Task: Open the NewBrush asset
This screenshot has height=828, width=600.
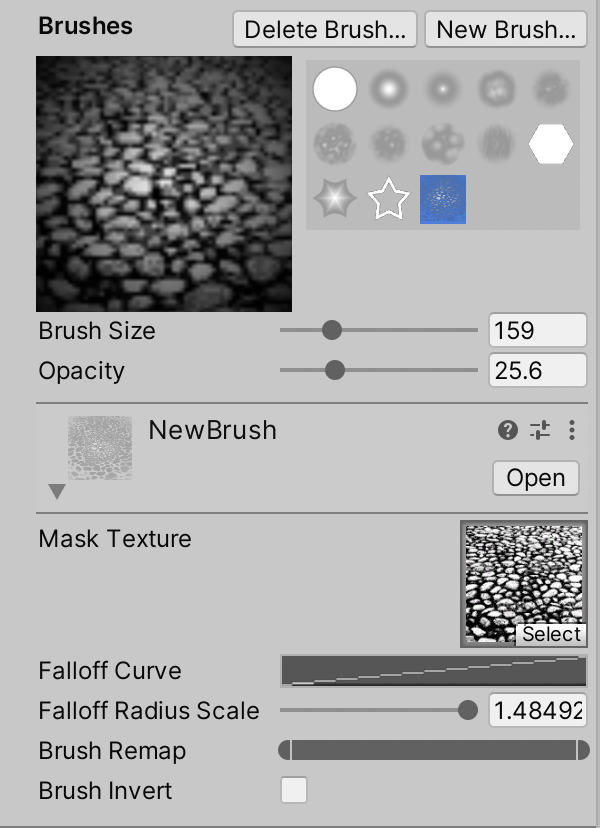Action: point(536,478)
